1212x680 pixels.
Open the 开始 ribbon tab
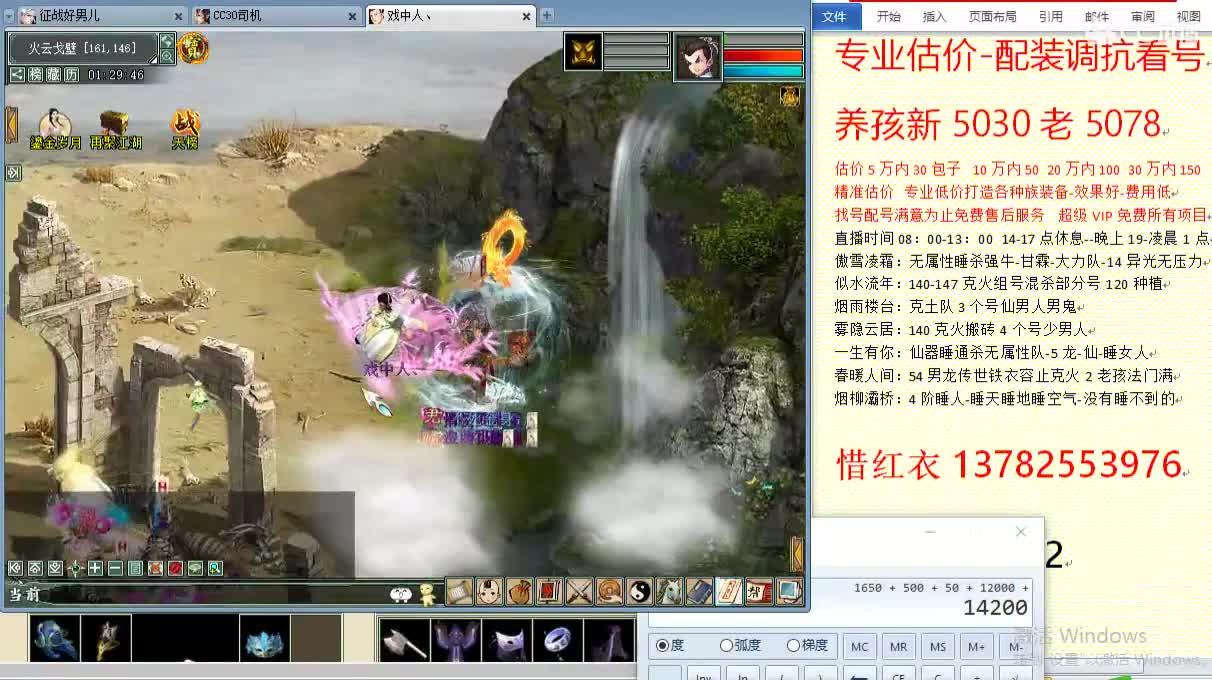[888, 17]
